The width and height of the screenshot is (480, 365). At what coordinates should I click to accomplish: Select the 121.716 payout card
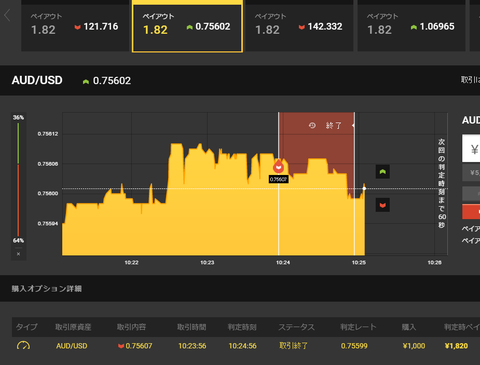pos(75,28)
